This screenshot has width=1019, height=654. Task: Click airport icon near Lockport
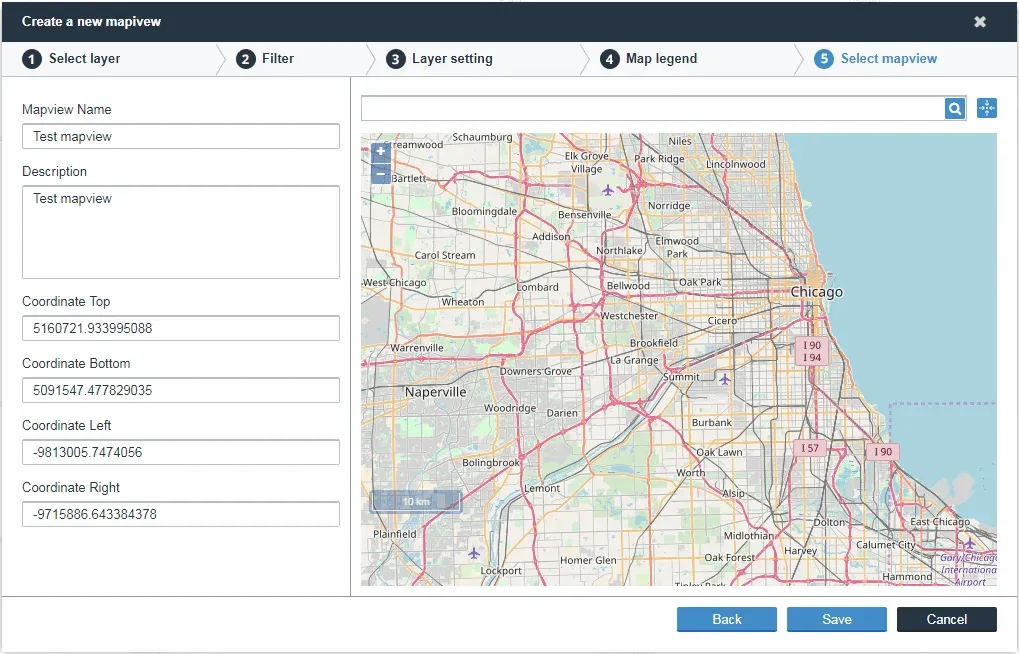point(474,553)
